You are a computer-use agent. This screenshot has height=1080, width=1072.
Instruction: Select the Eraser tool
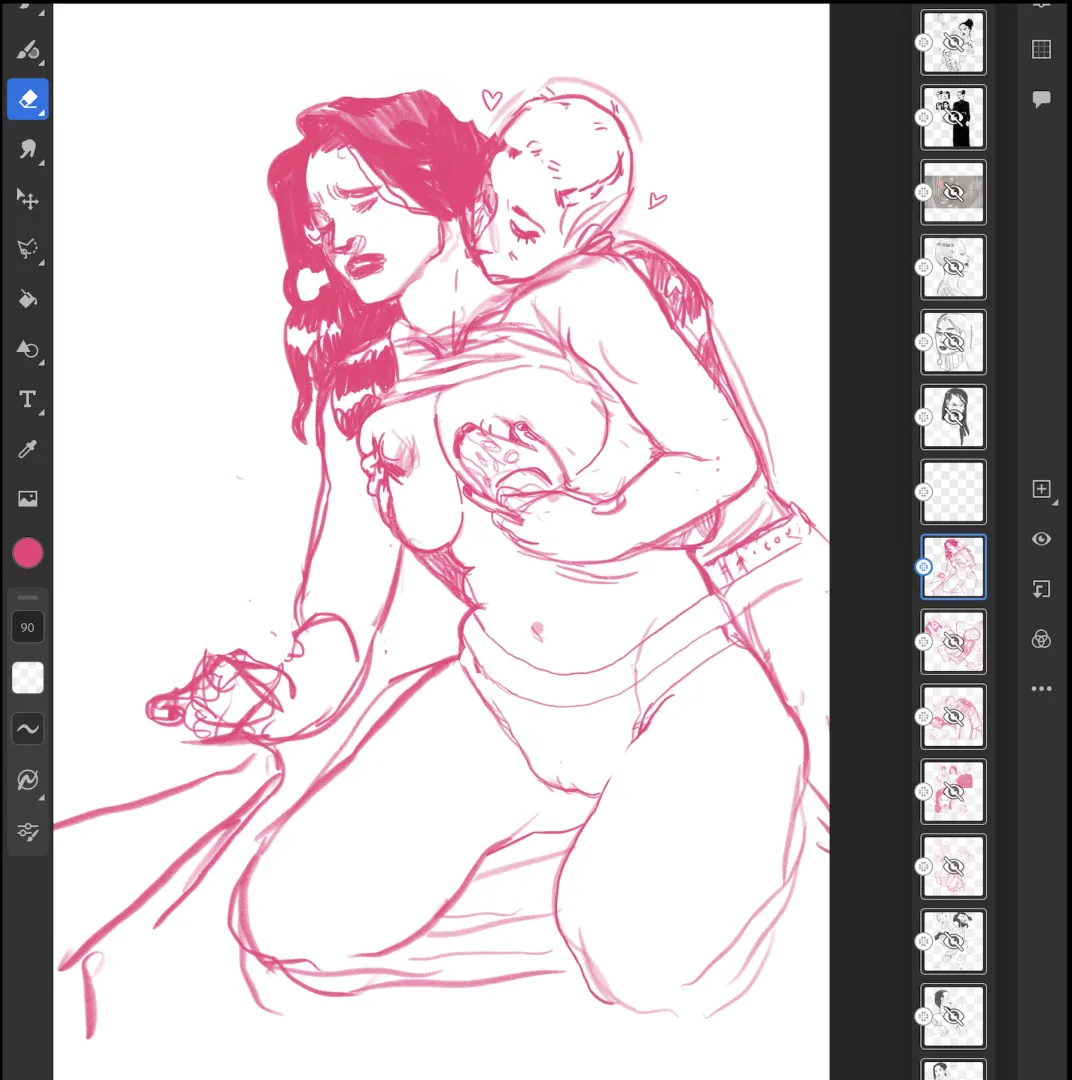coord(28,99)
